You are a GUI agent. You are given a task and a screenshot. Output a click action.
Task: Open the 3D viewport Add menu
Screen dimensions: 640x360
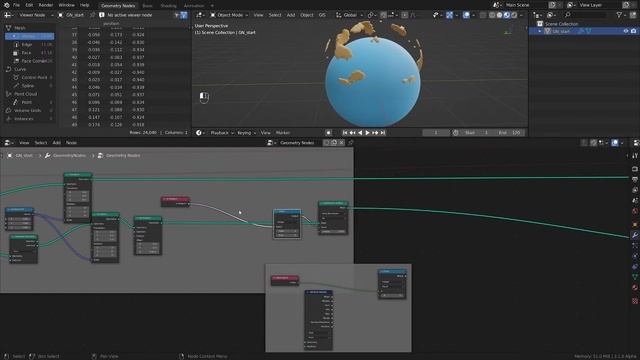tap(291, 15)
